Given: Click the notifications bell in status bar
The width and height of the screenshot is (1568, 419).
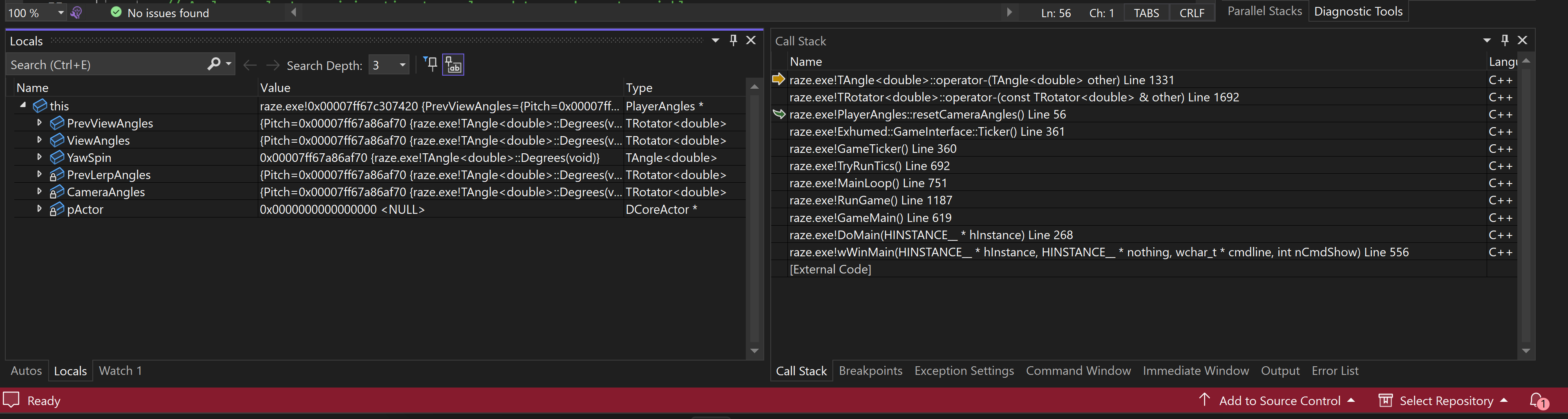Looking at the screenshot, I should point(1539,401).
